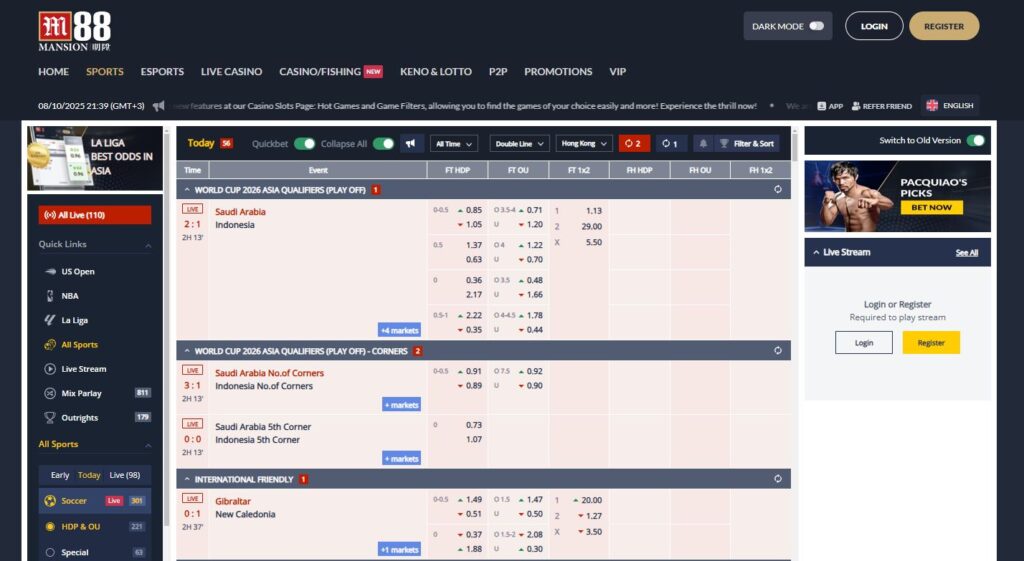This screenshot has height=561, width=1024.
Task: Click the notification bell icon
Action: pyautogui.click(x=703, y=143)
